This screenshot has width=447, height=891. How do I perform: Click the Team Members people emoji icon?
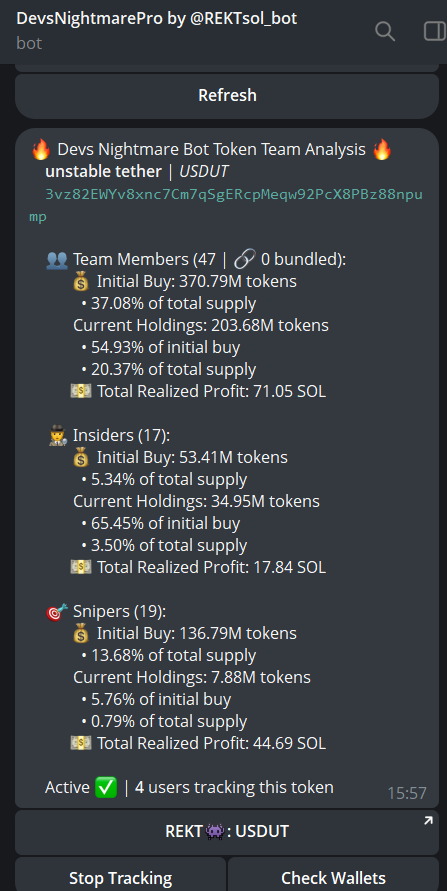click(57, 260)
